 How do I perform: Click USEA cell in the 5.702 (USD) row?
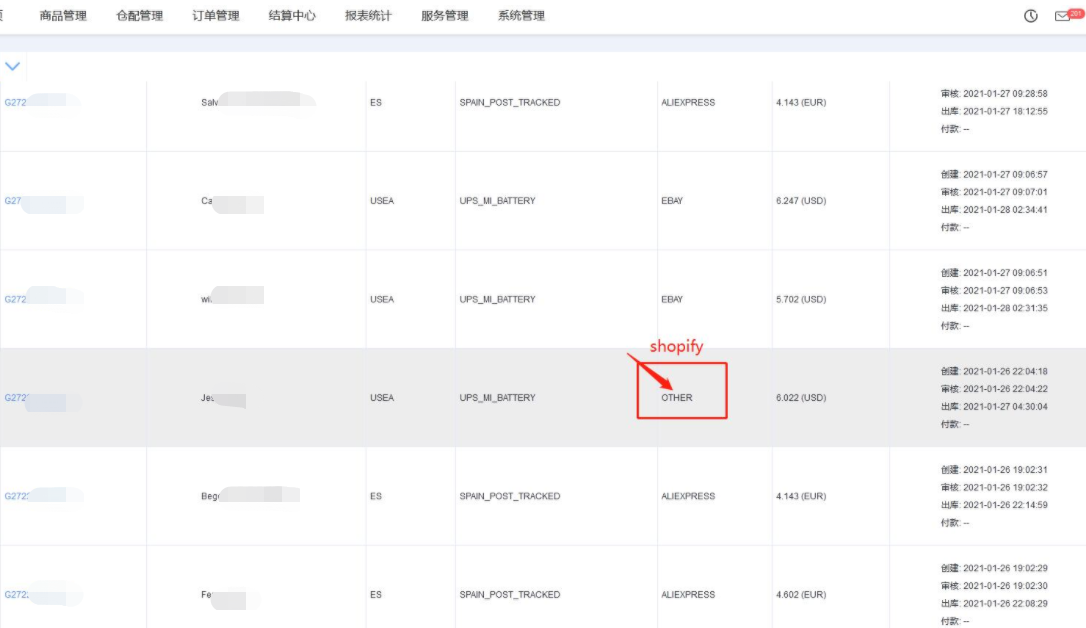tap(382, 299)
